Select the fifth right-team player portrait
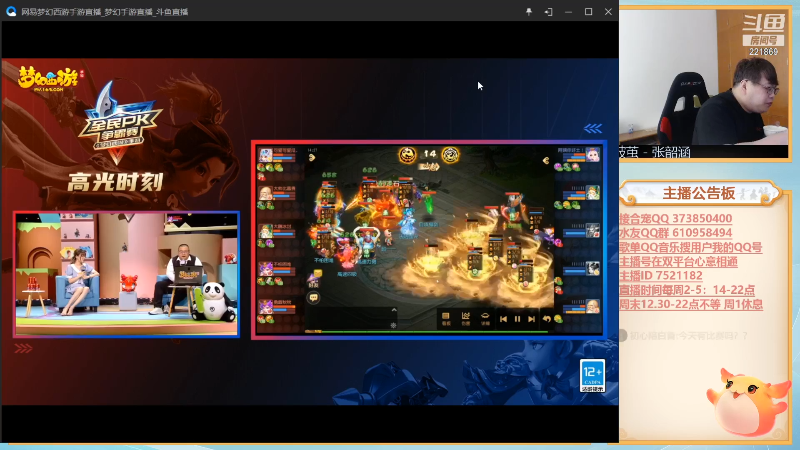The image size is (800, 450). point(592,307)
